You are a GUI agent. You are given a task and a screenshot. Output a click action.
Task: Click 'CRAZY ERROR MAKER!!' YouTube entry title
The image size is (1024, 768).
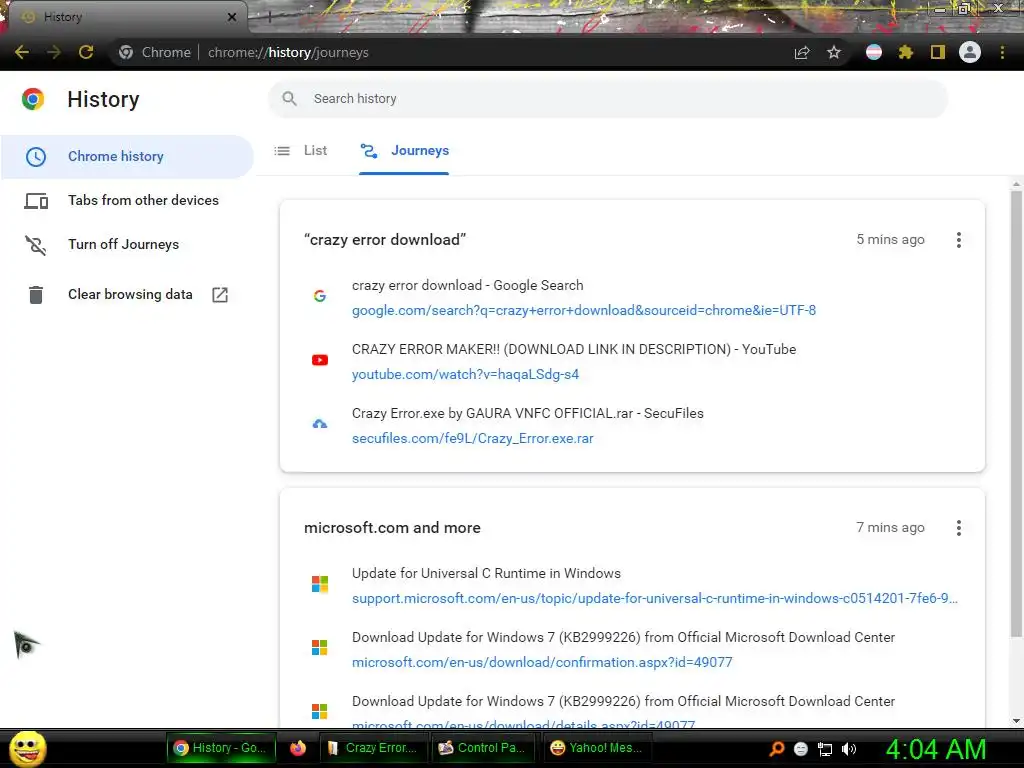coord(574,349)
